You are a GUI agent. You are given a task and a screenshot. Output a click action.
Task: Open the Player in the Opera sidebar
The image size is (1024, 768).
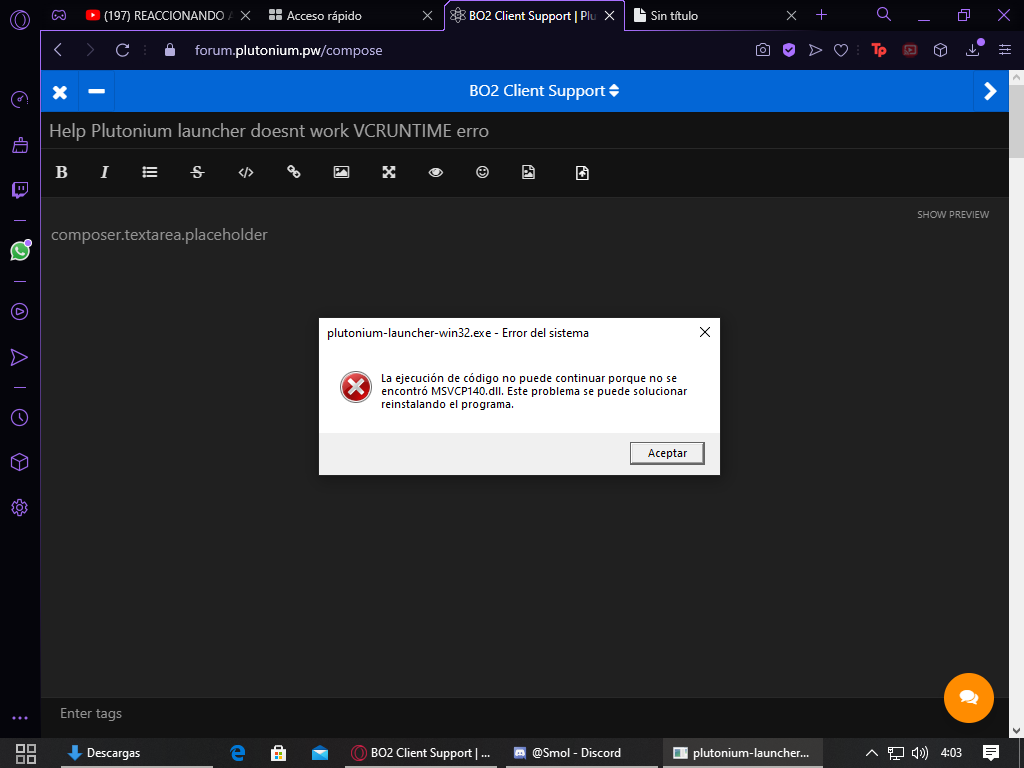pyautogui.click(x=20, y=312)
